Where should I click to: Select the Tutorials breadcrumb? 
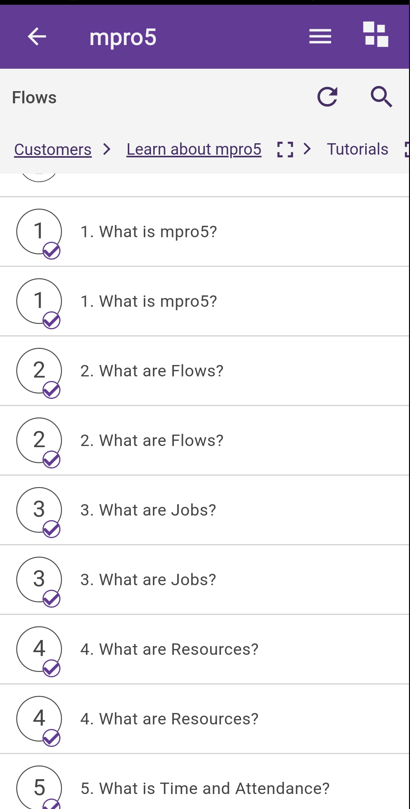coord(357,149)
